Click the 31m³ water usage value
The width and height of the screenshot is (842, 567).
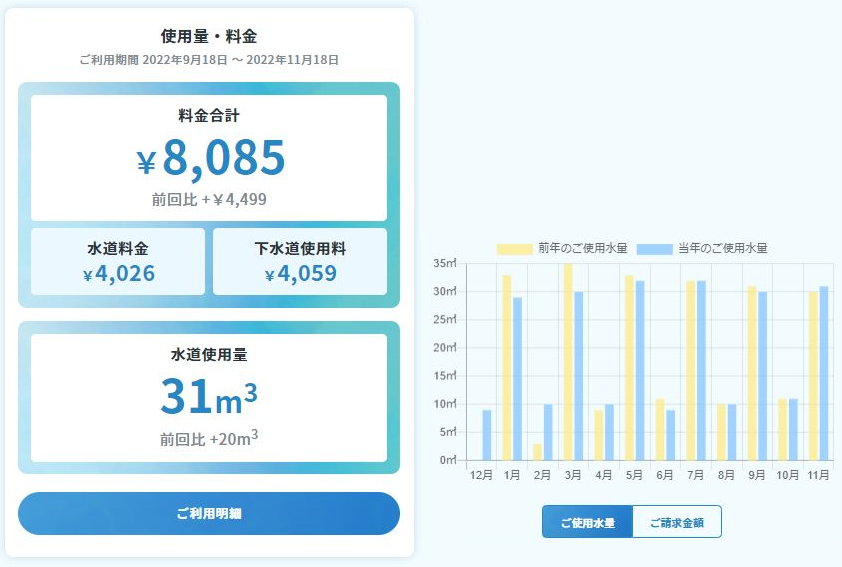(x=209, y=396)
